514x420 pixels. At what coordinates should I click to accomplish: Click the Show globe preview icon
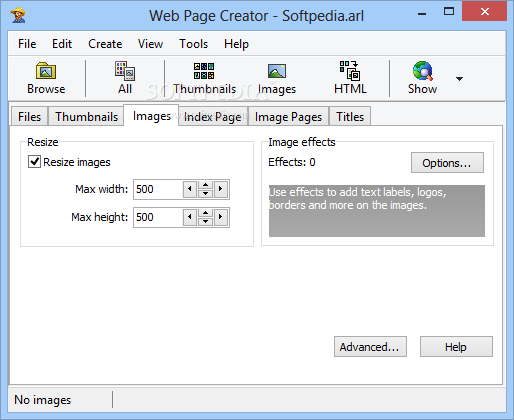[x=422, y=71]
